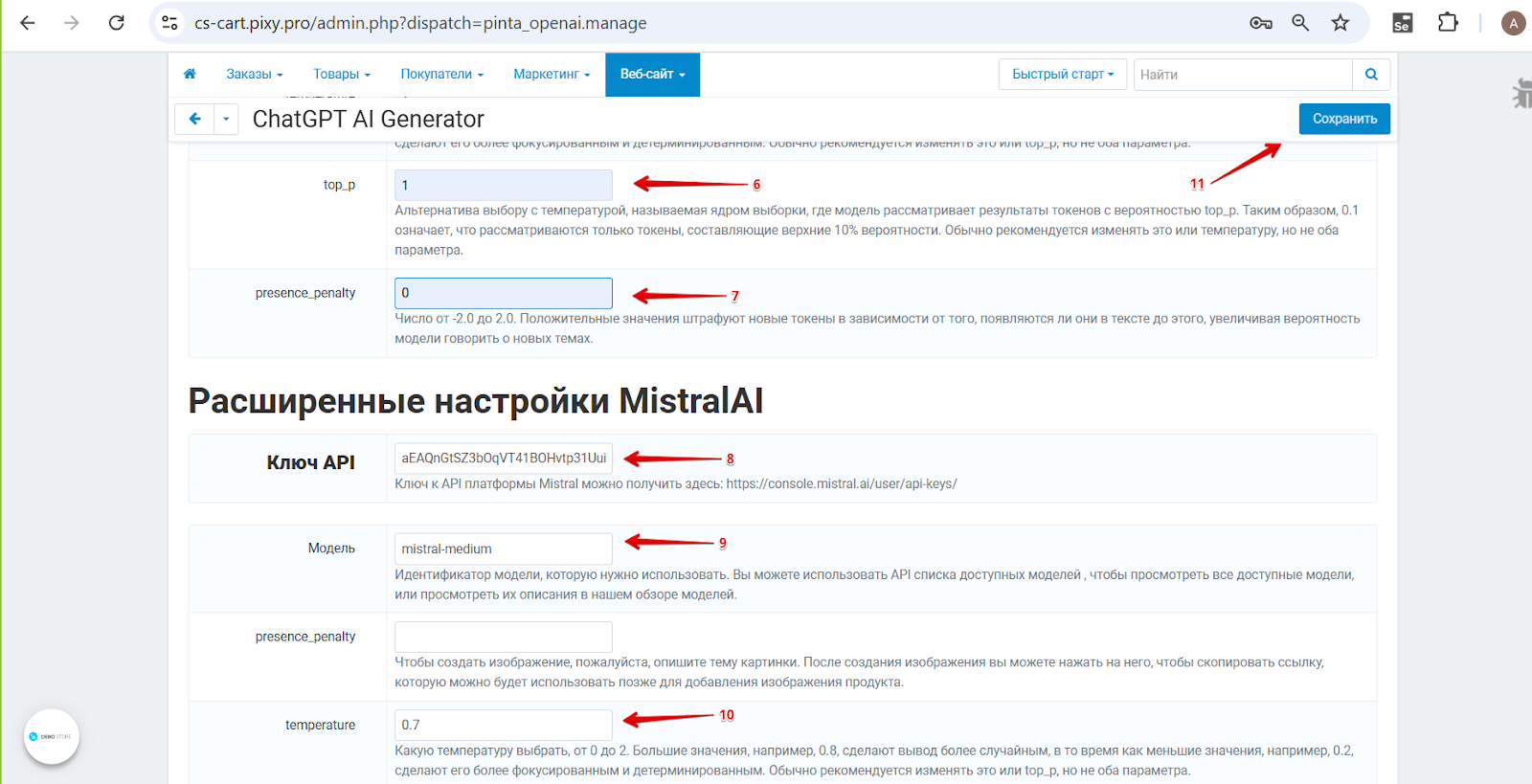Open the Demo Store floating widget
This screenshot has height=784, width=1532.
pos(52,736)
